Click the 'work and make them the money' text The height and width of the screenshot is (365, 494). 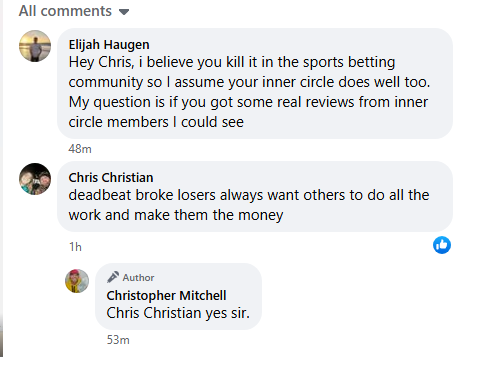pyautogui.click(x=176, y=215)
